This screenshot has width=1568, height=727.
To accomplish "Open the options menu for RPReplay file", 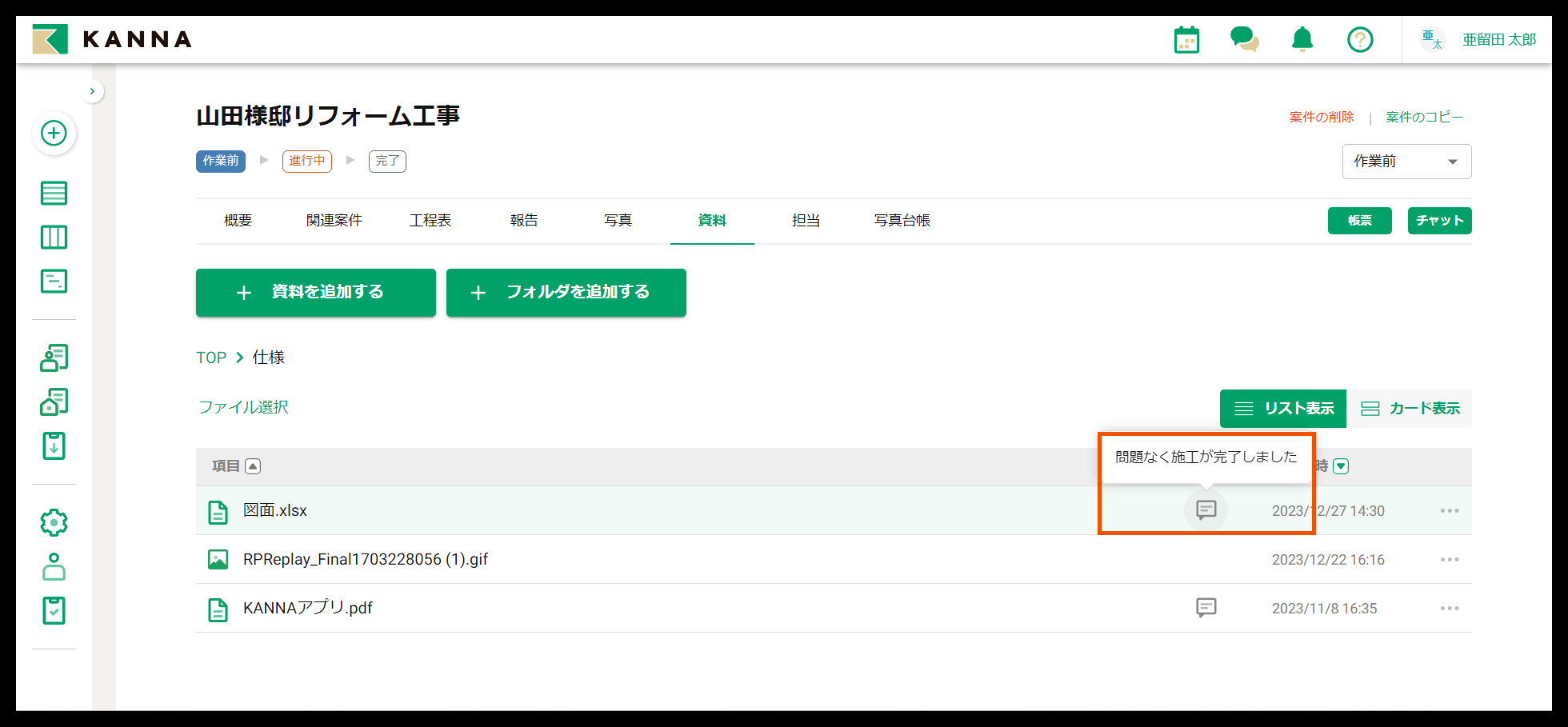I will 1449,559.
